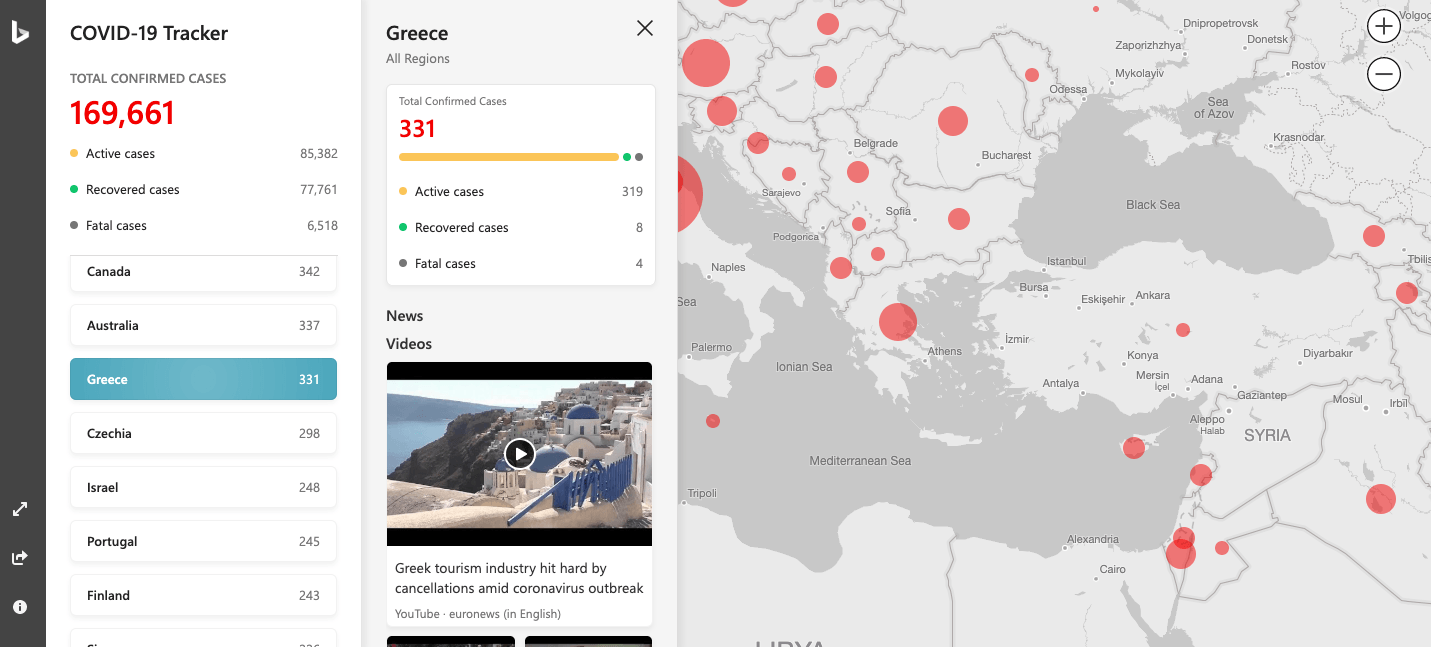Click the YouTube euronews source text

pyautogui.click(x=478, y=614)
